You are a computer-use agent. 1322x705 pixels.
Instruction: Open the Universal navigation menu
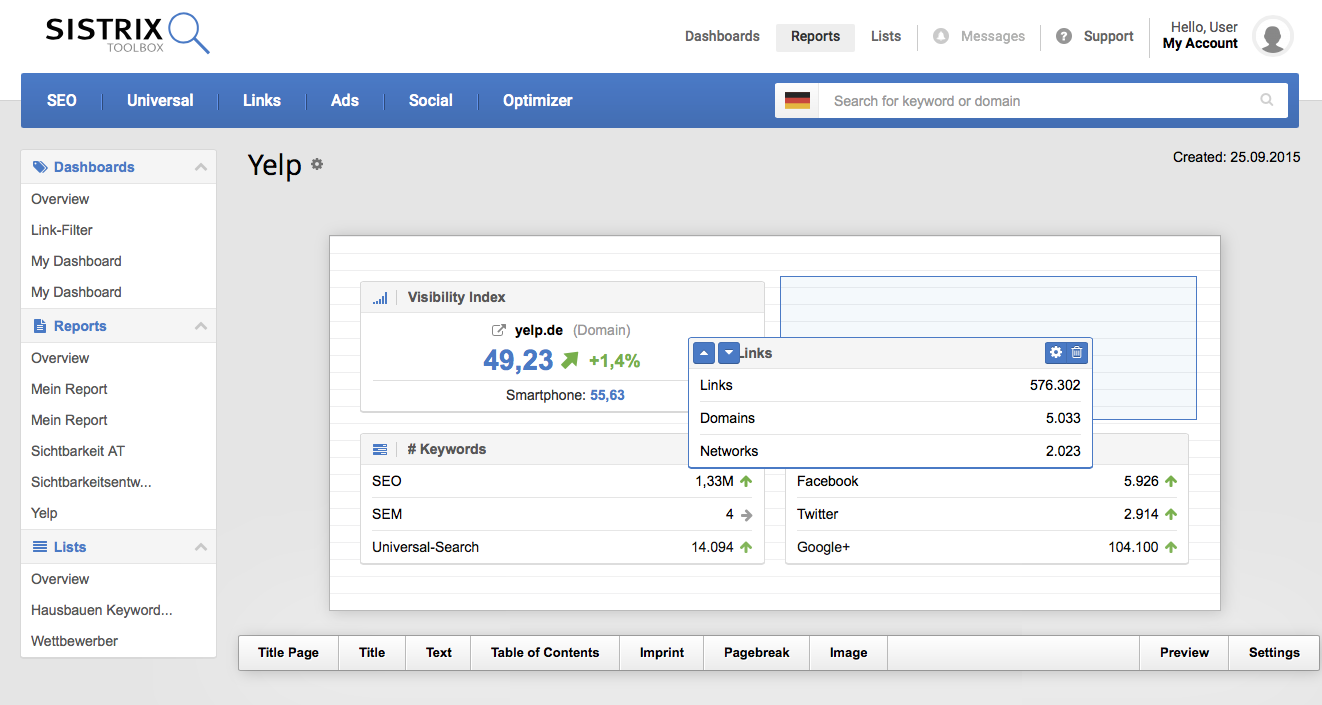point(160,100)
